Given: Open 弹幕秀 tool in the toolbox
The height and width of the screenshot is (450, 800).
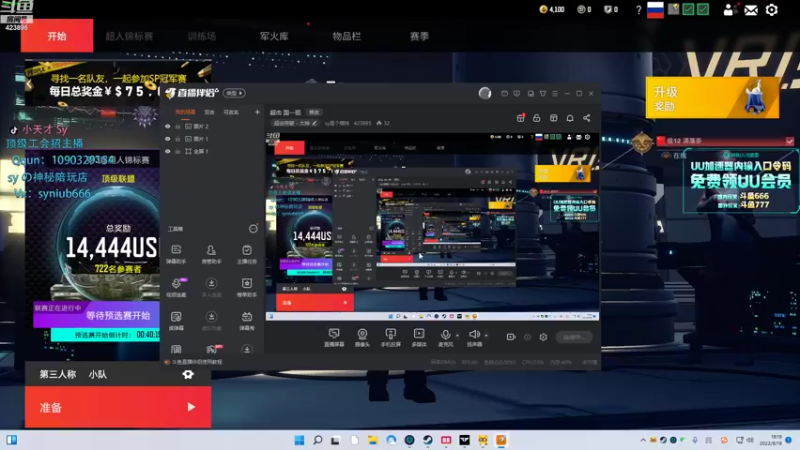Looking at the screenshot, I should (247, 320).
